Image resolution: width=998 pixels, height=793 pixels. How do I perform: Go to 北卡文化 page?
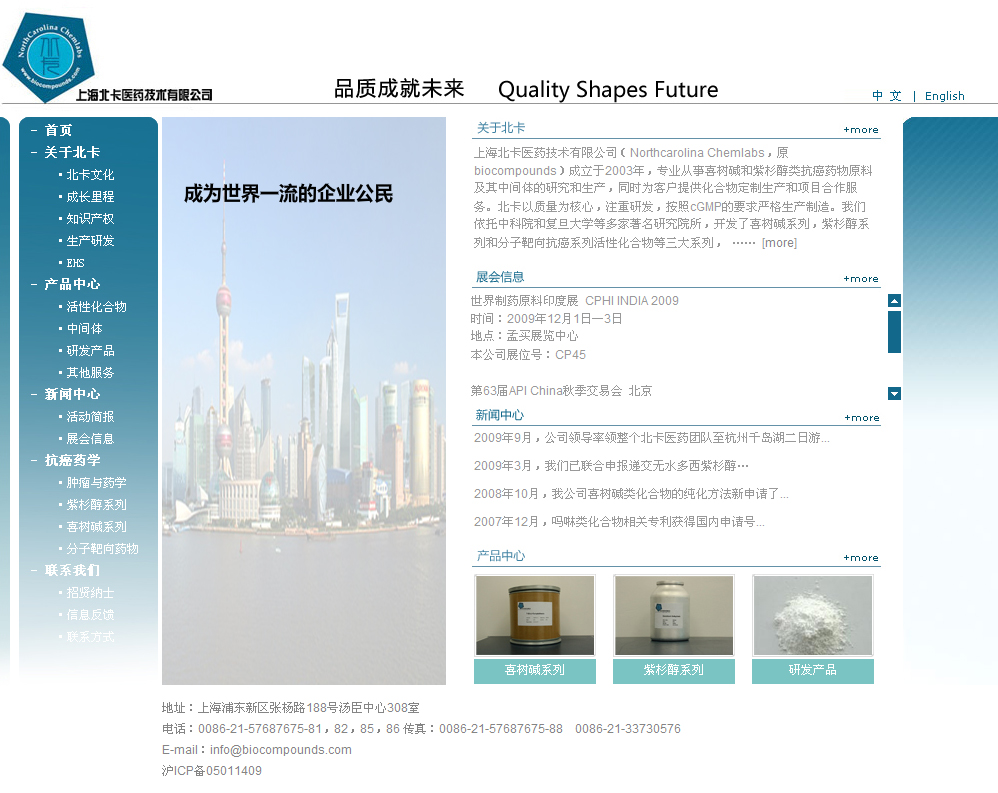tap(90, 174)
